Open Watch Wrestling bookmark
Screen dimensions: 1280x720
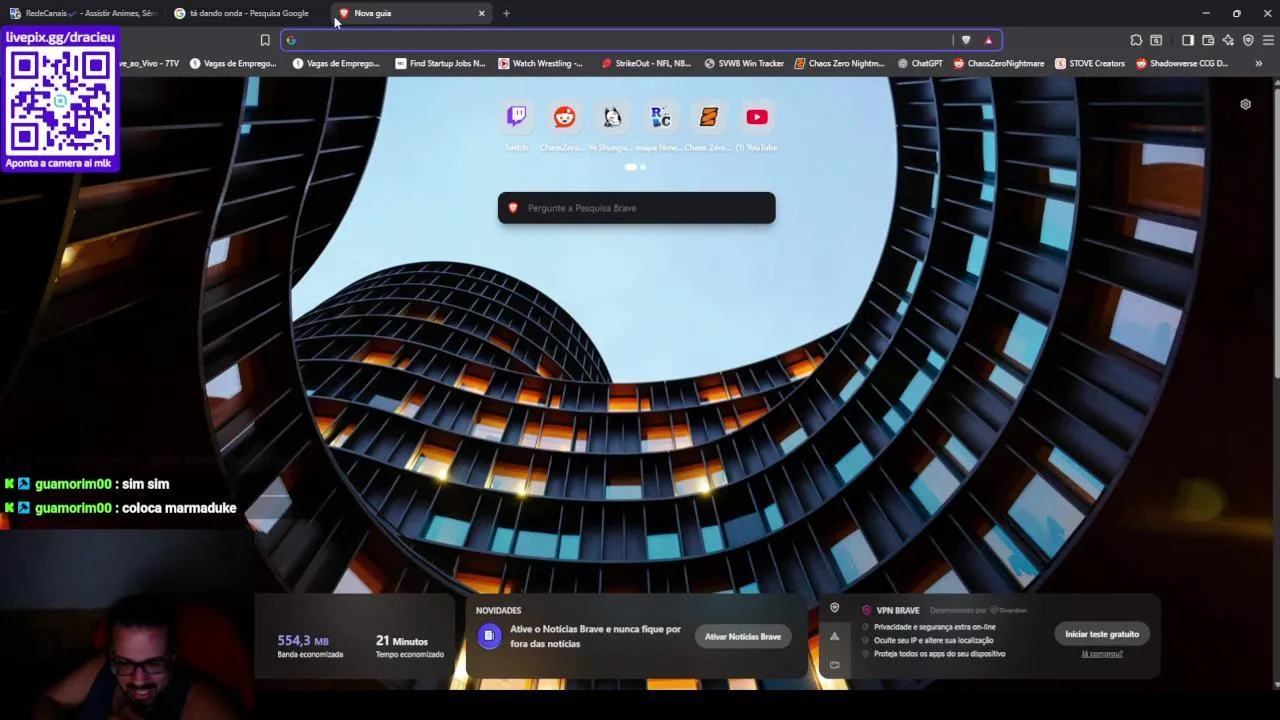[x=540, y=63]
